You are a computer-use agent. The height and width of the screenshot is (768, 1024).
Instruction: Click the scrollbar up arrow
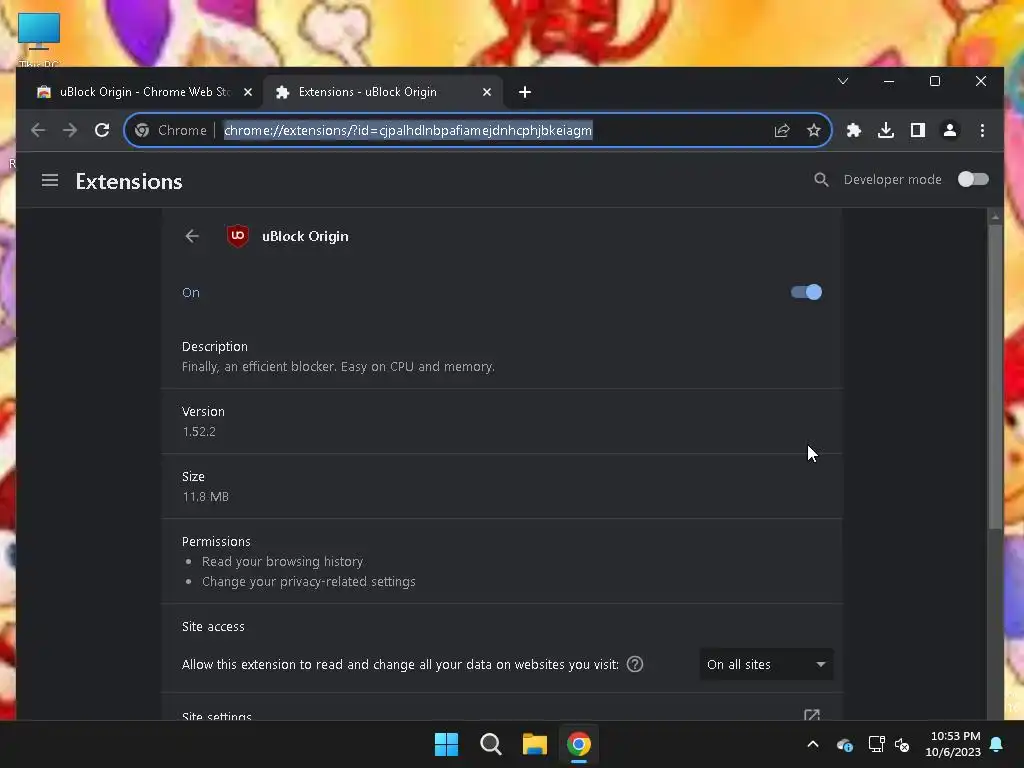pos(995,216)
